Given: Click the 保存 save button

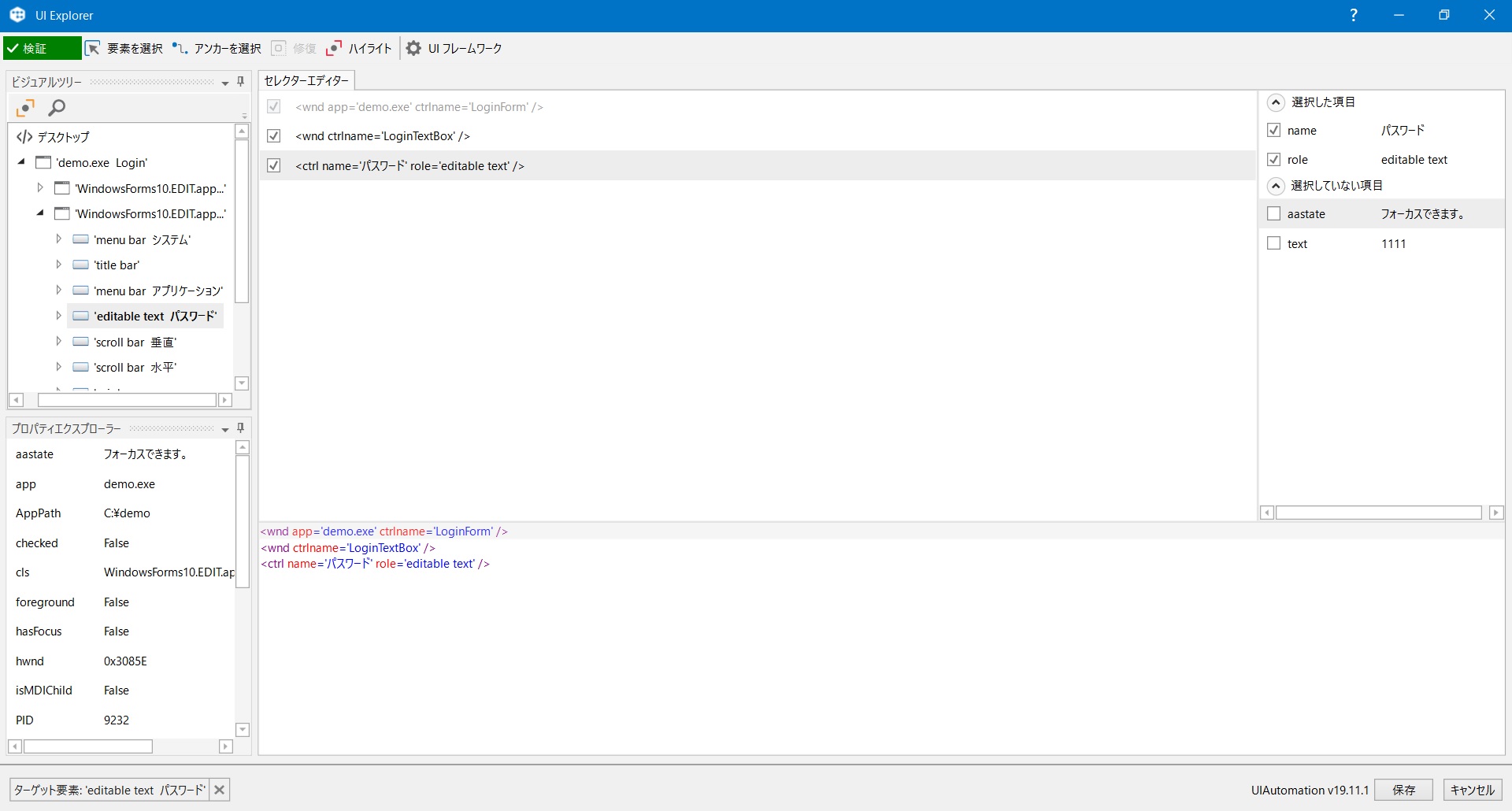Looking at the screenshot, I should point(1403,790).
